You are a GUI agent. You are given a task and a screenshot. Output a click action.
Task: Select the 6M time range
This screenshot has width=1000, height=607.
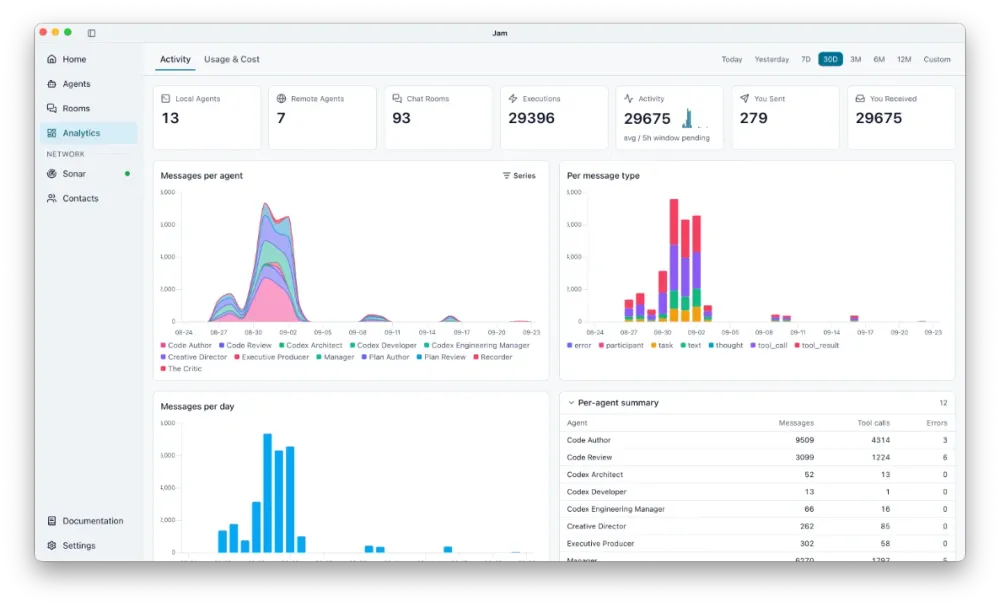pos(879,59)
